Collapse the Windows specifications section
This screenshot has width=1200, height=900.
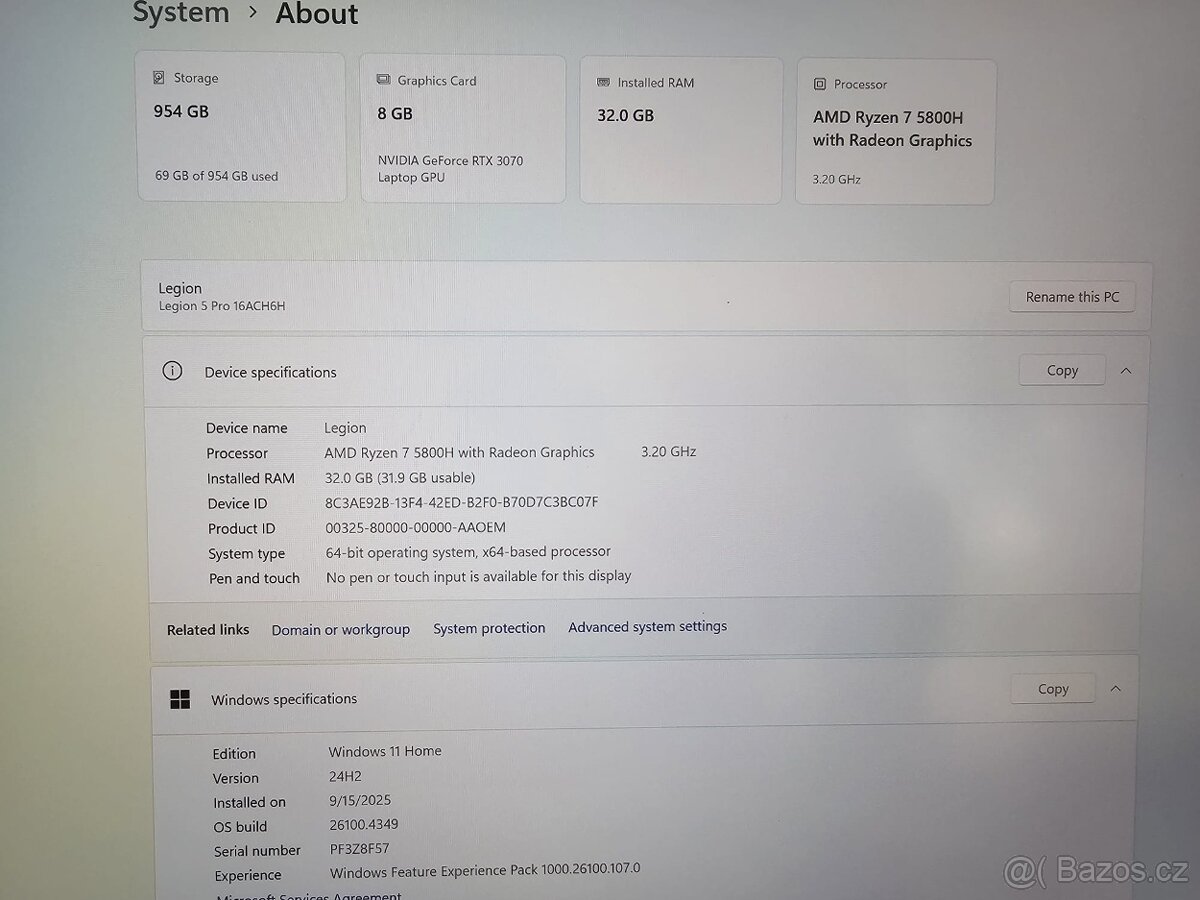(x=1116, y=688)
